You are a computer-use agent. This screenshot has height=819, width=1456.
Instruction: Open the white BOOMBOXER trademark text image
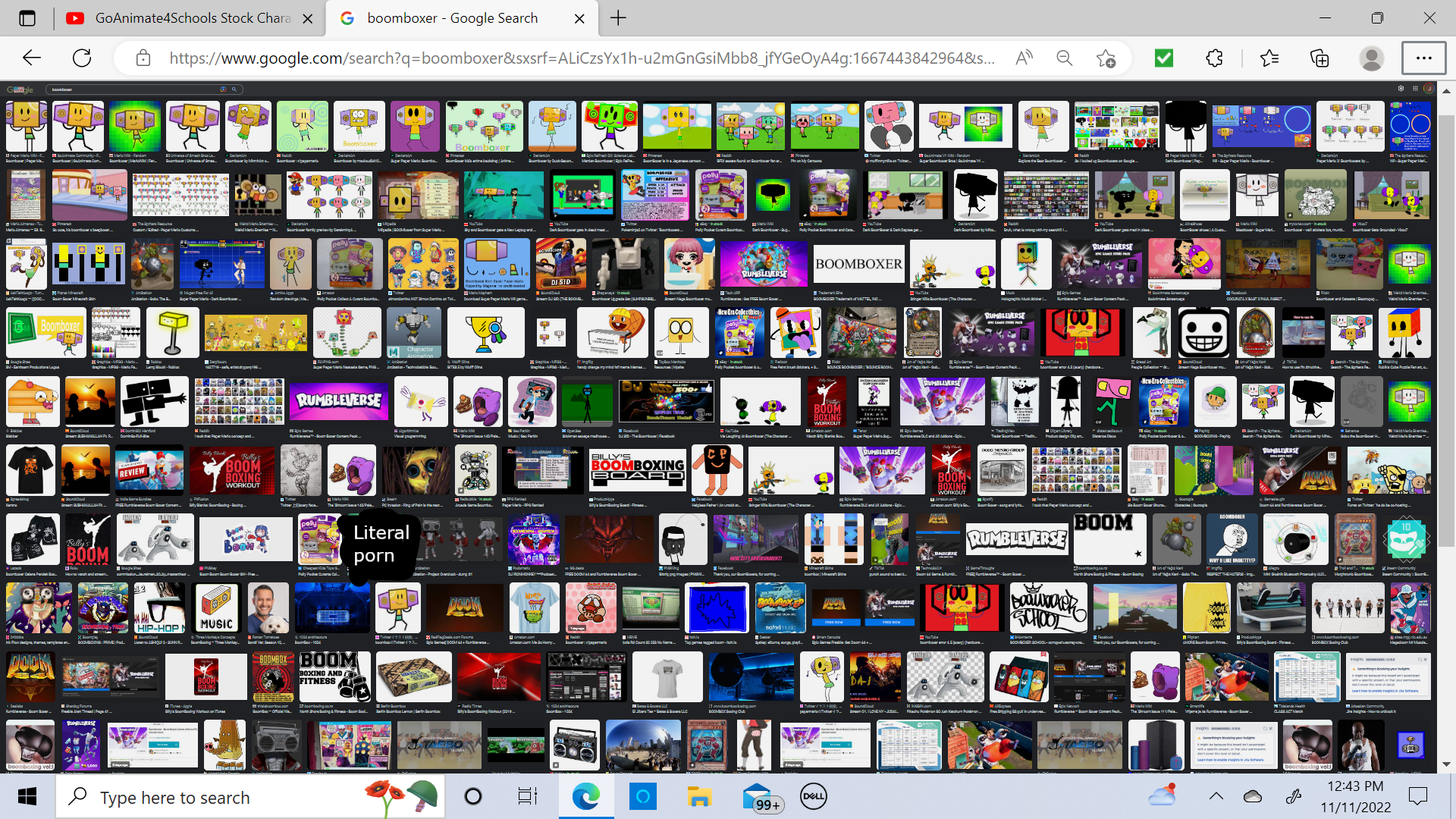click(x=858, y=264)
